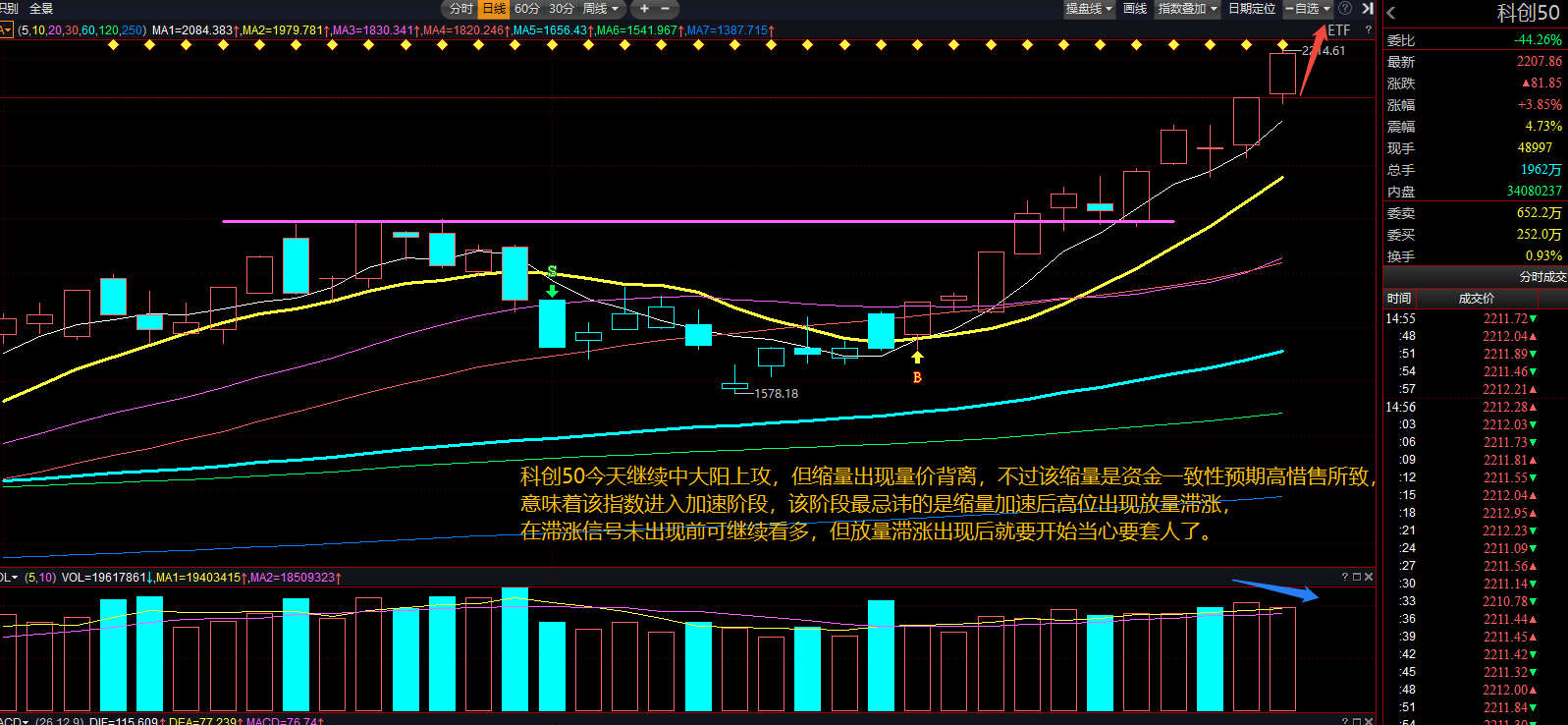Click the 震幅 4.73% row
This screenshot has width=1568, height=725.
pos(1474,127)
